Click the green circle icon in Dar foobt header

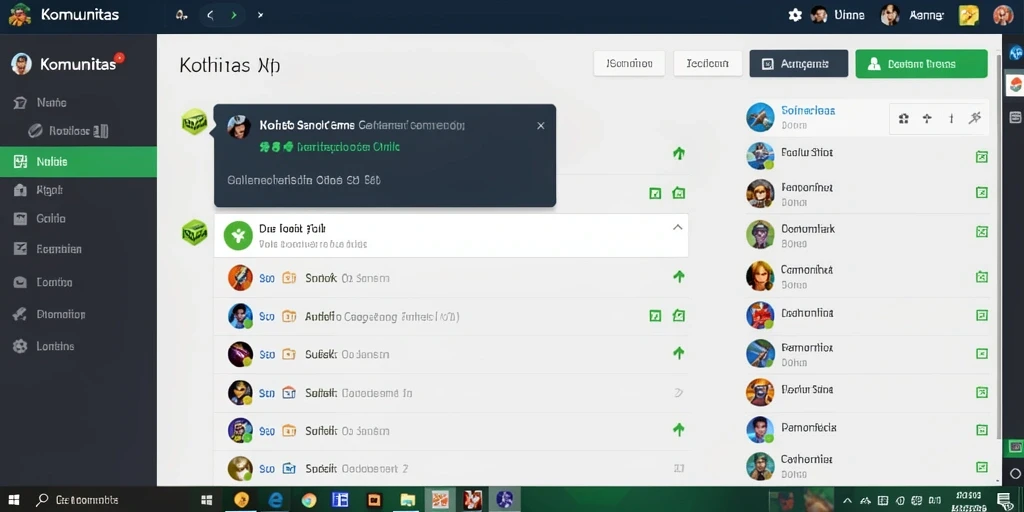(238, 236)
